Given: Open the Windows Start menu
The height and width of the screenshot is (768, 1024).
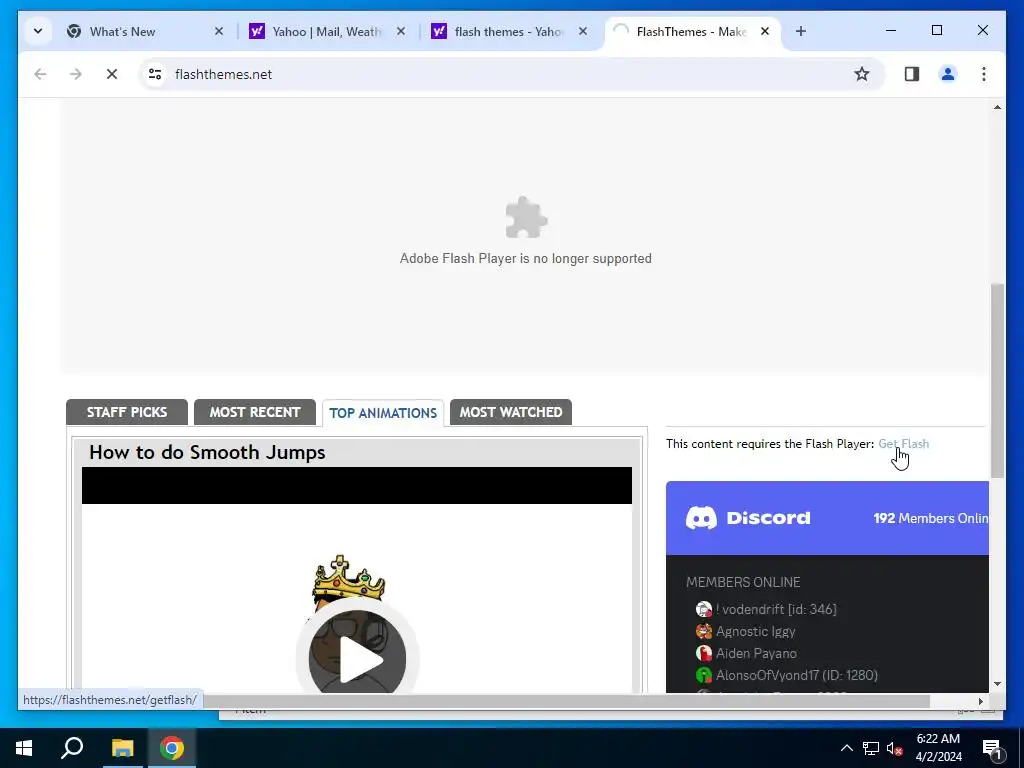Looking at the screenshot, I should 24,748.
